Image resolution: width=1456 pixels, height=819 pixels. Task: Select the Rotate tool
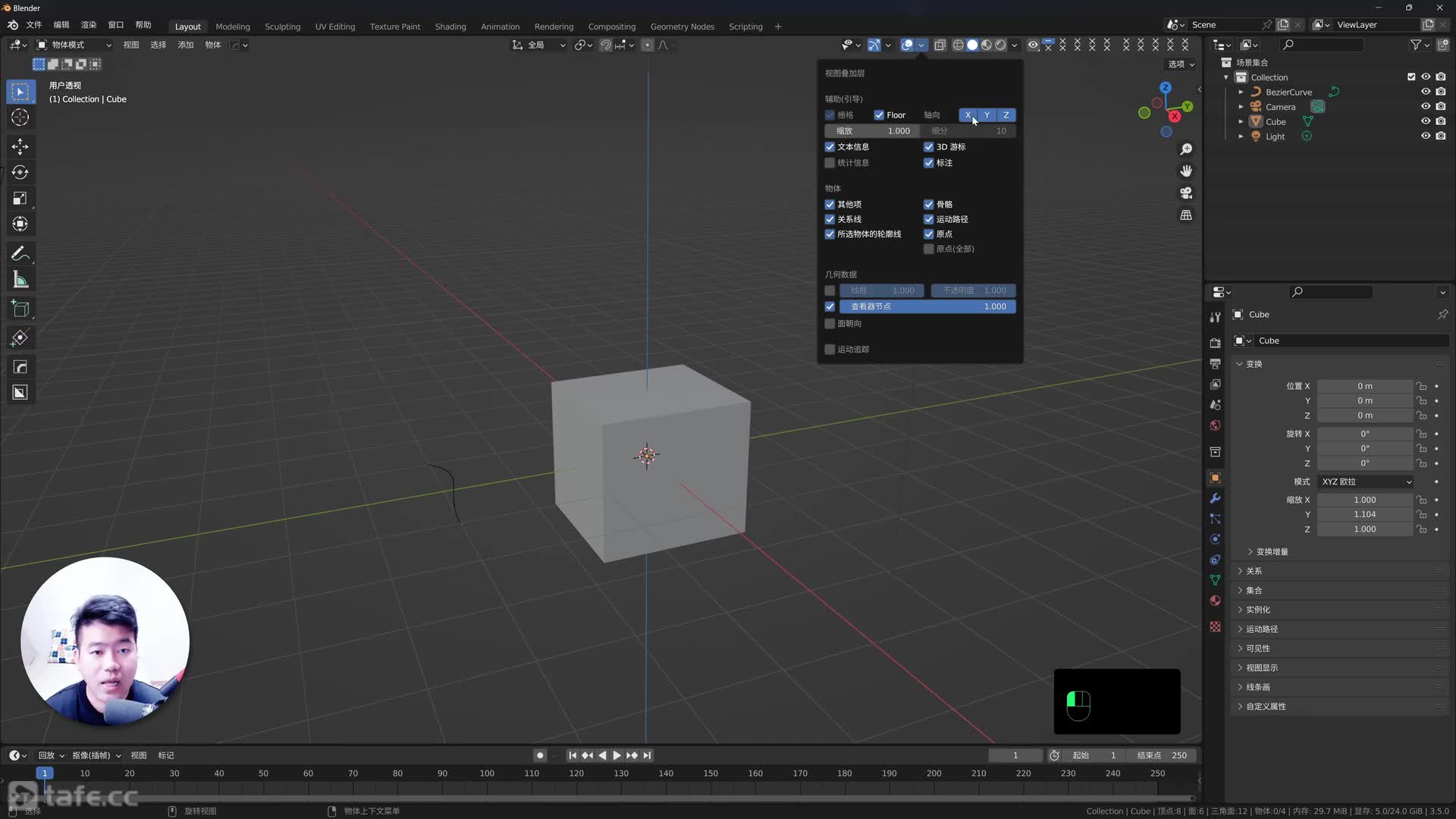click(20, 172)
